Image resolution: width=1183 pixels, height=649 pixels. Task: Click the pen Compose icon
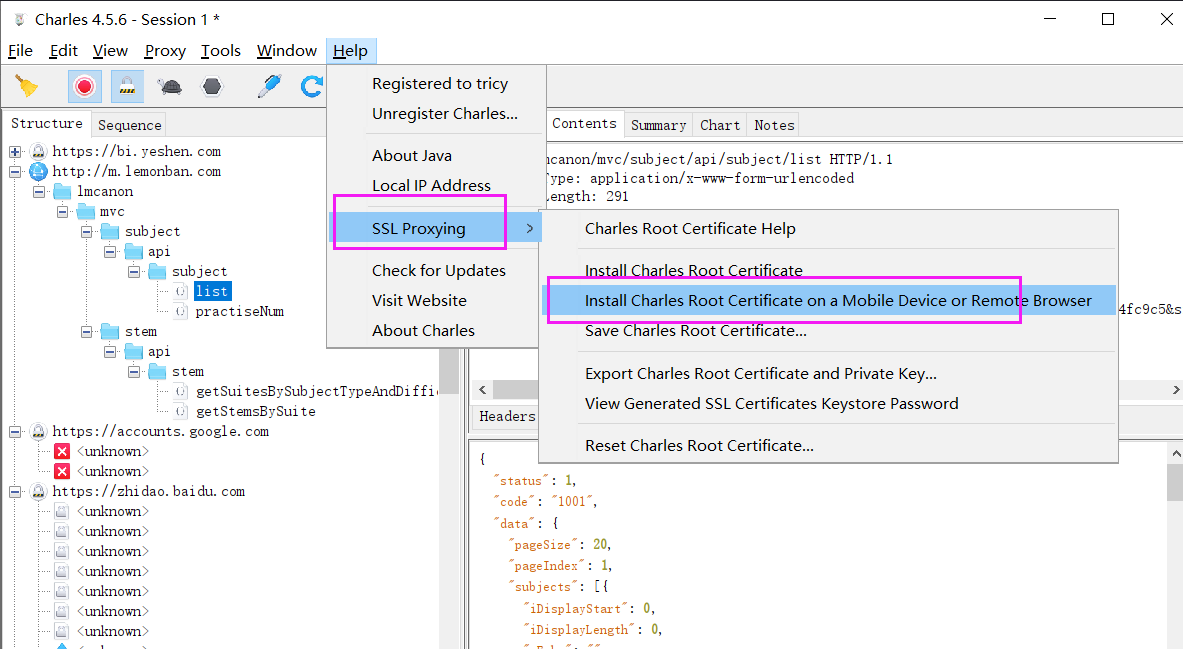coord(269,87)
